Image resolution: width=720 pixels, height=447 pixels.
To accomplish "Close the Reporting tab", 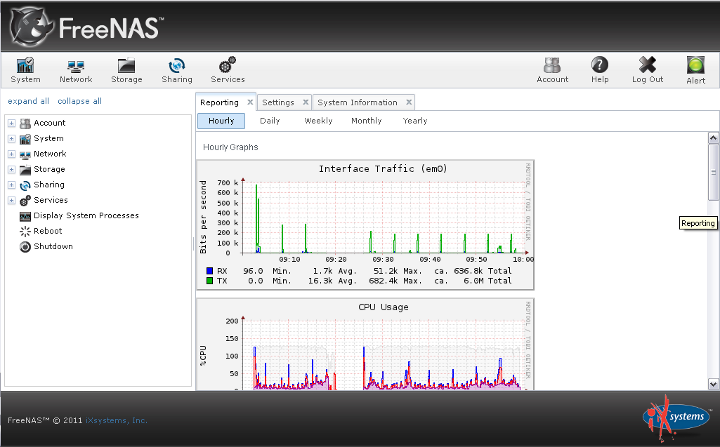I will pos(250,102).
